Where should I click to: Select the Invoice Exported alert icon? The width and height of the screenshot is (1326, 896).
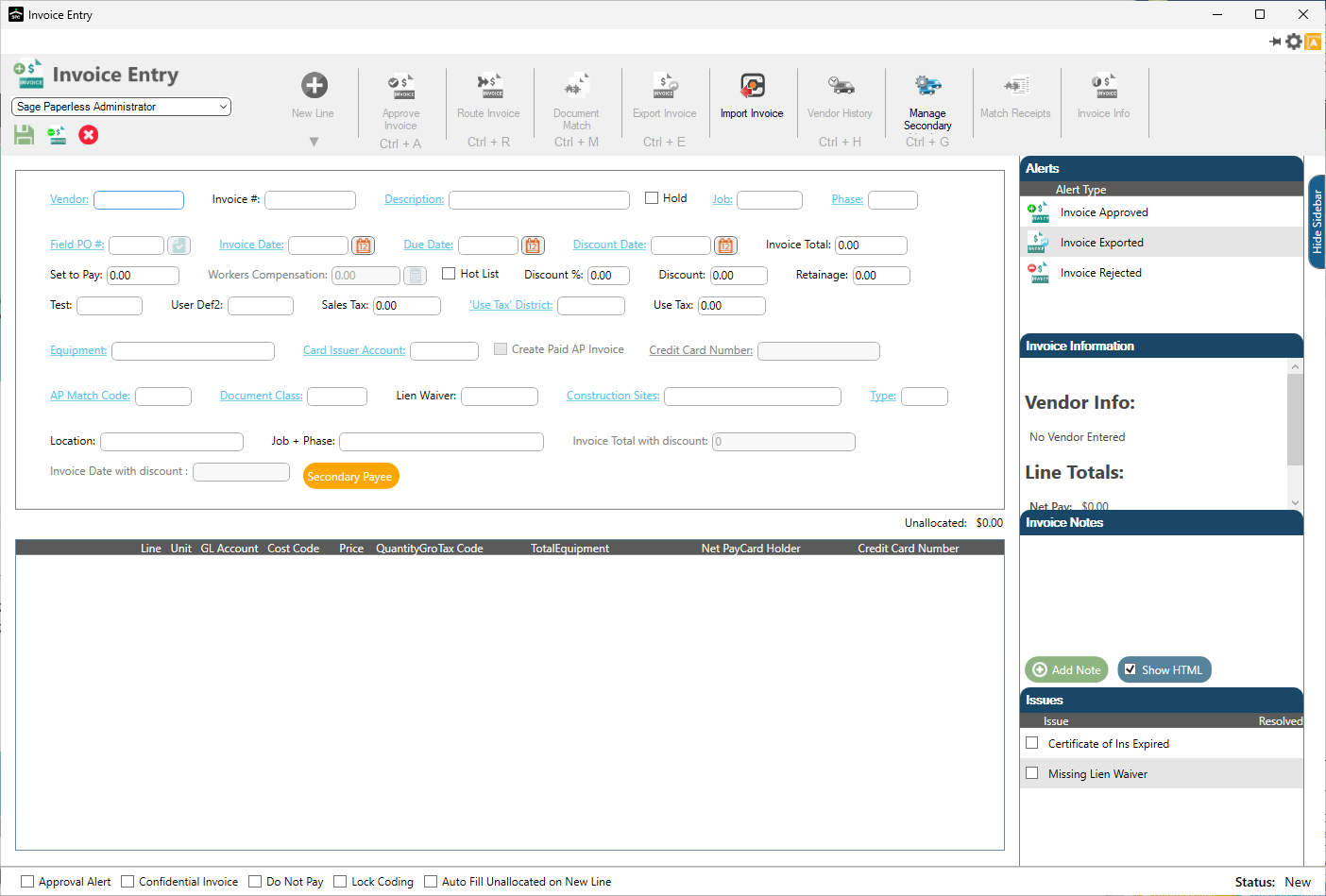click(x=1038, y=243)
